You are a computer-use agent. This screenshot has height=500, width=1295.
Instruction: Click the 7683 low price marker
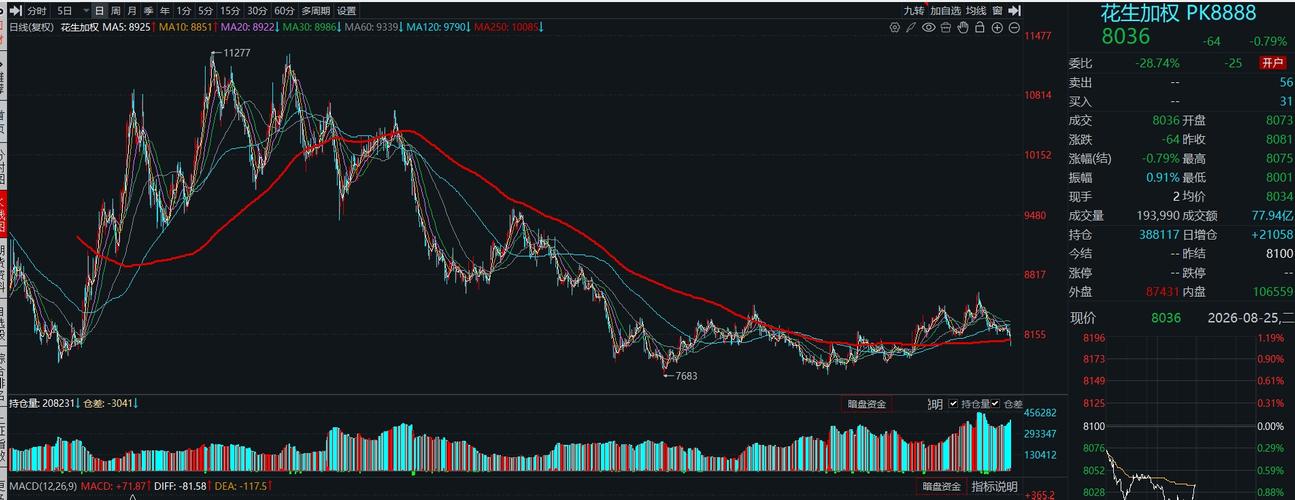point(685,376)
